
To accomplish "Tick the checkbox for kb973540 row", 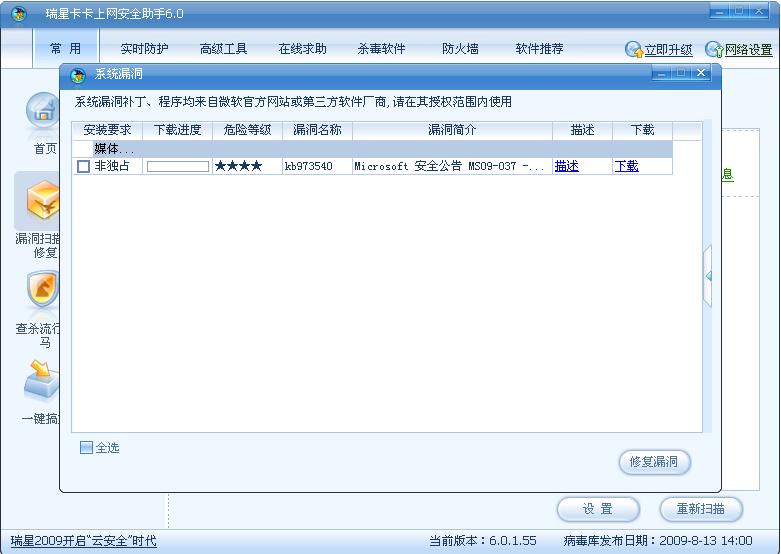I will (84, 166).
